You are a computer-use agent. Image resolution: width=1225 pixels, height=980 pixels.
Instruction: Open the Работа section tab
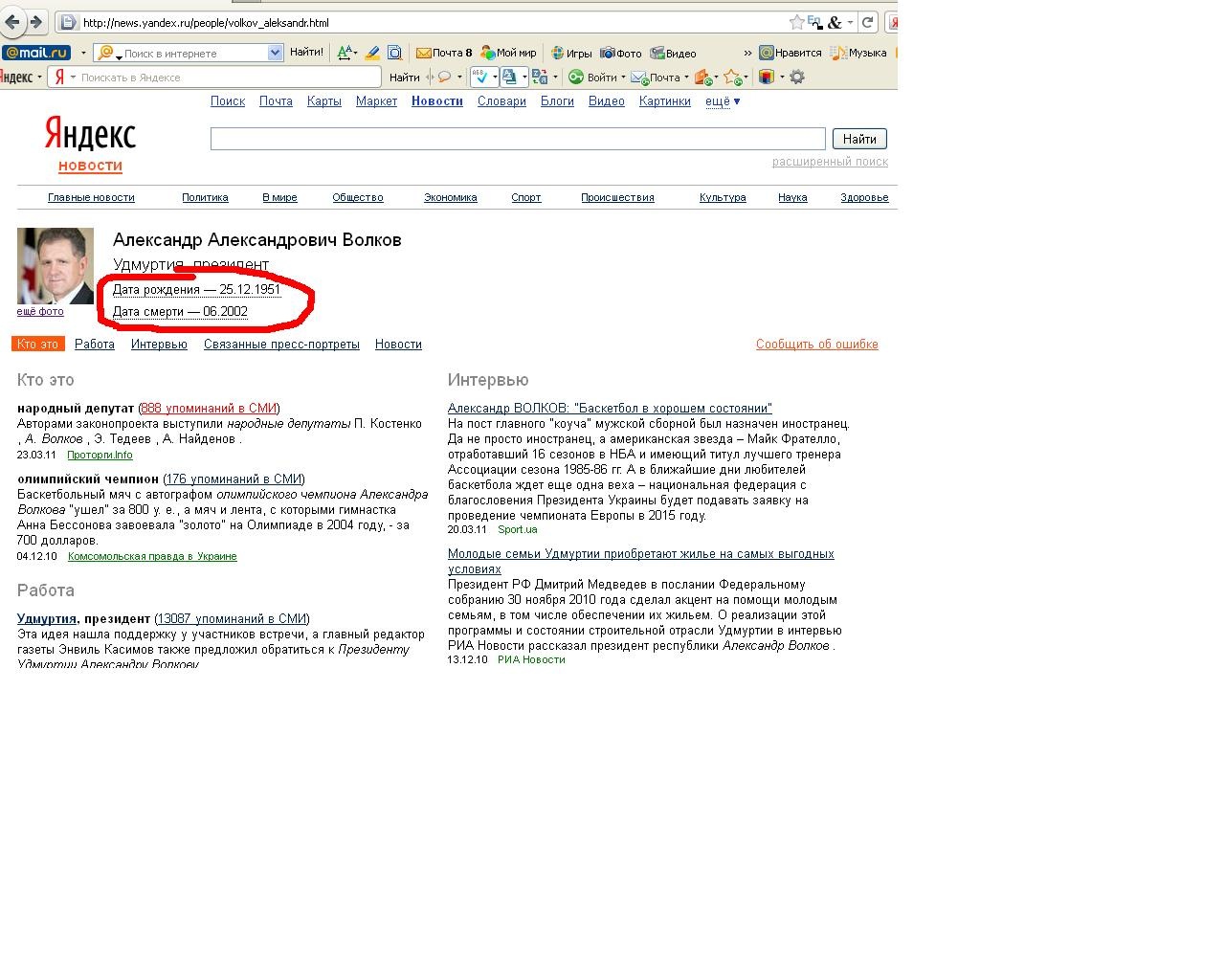(x=94, y=344)
